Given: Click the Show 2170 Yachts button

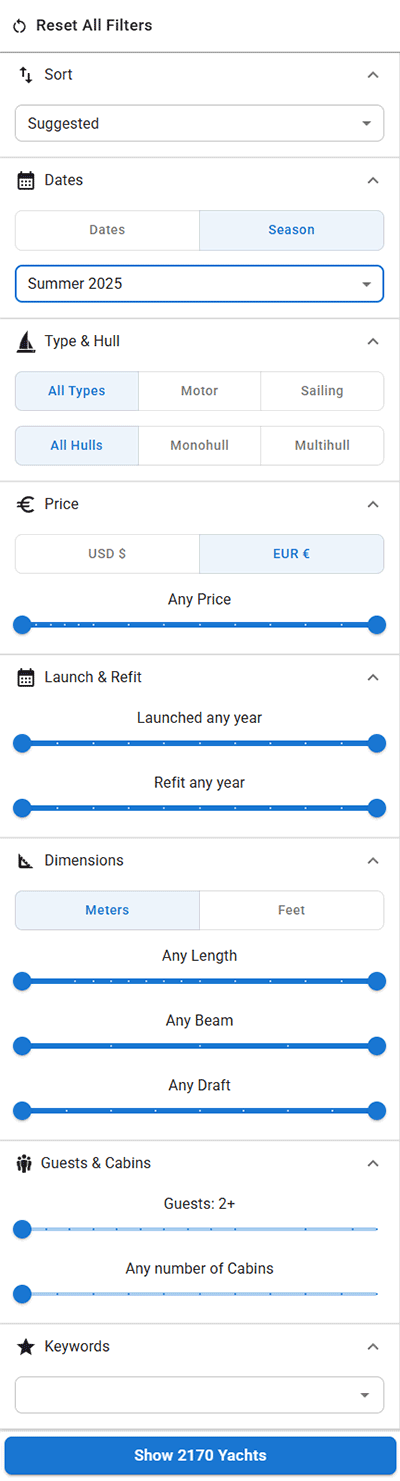Looking at the screenshot, I should click(x=200, y=1455).
